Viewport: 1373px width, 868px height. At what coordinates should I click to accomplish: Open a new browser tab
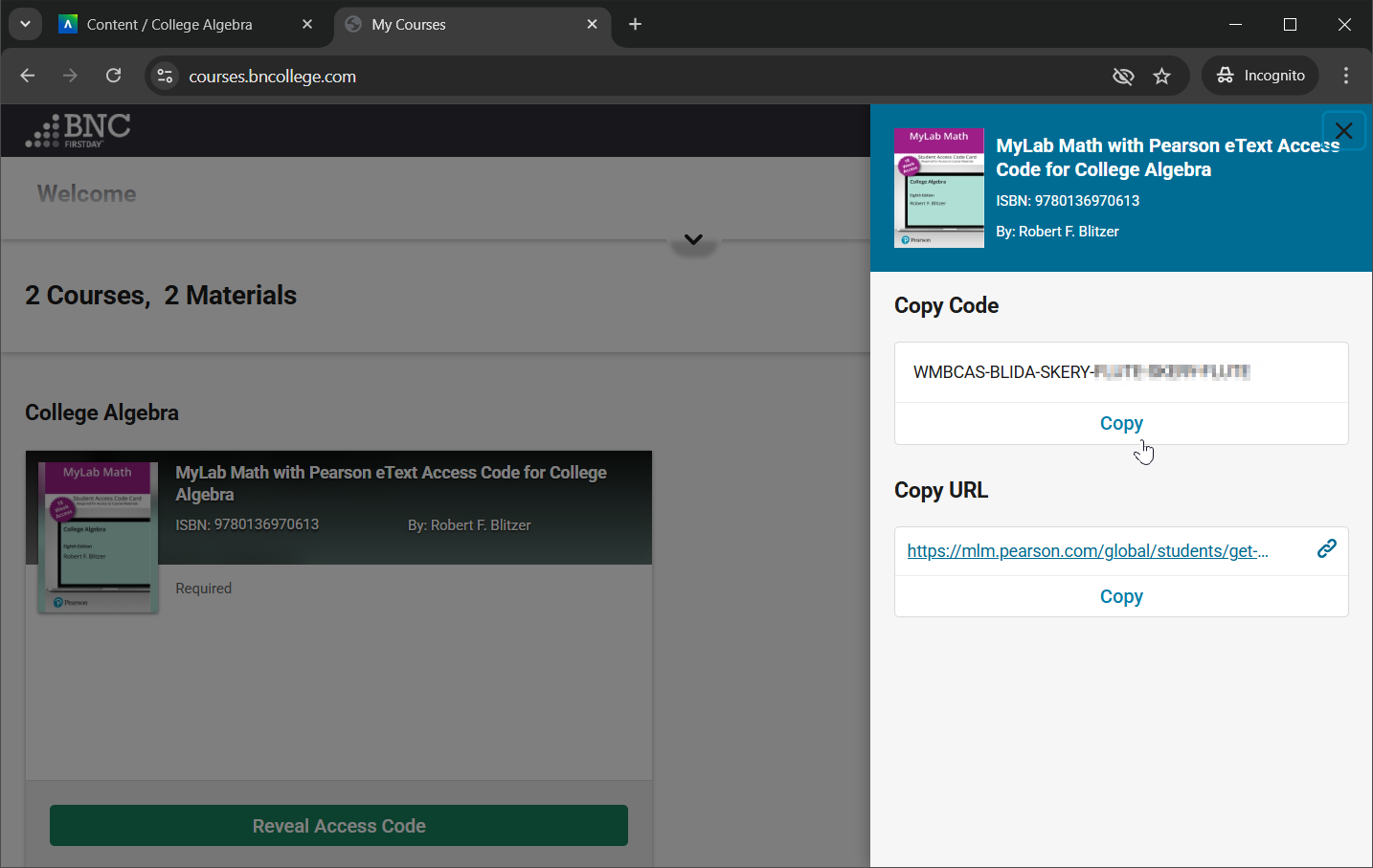pos(635,24)
